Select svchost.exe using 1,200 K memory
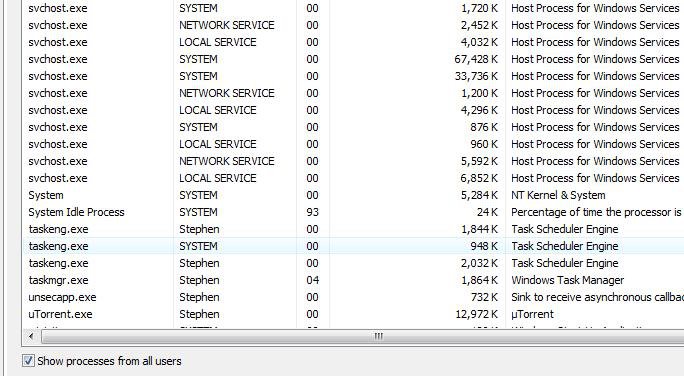 pyautogui.click(x=353, y=93)
